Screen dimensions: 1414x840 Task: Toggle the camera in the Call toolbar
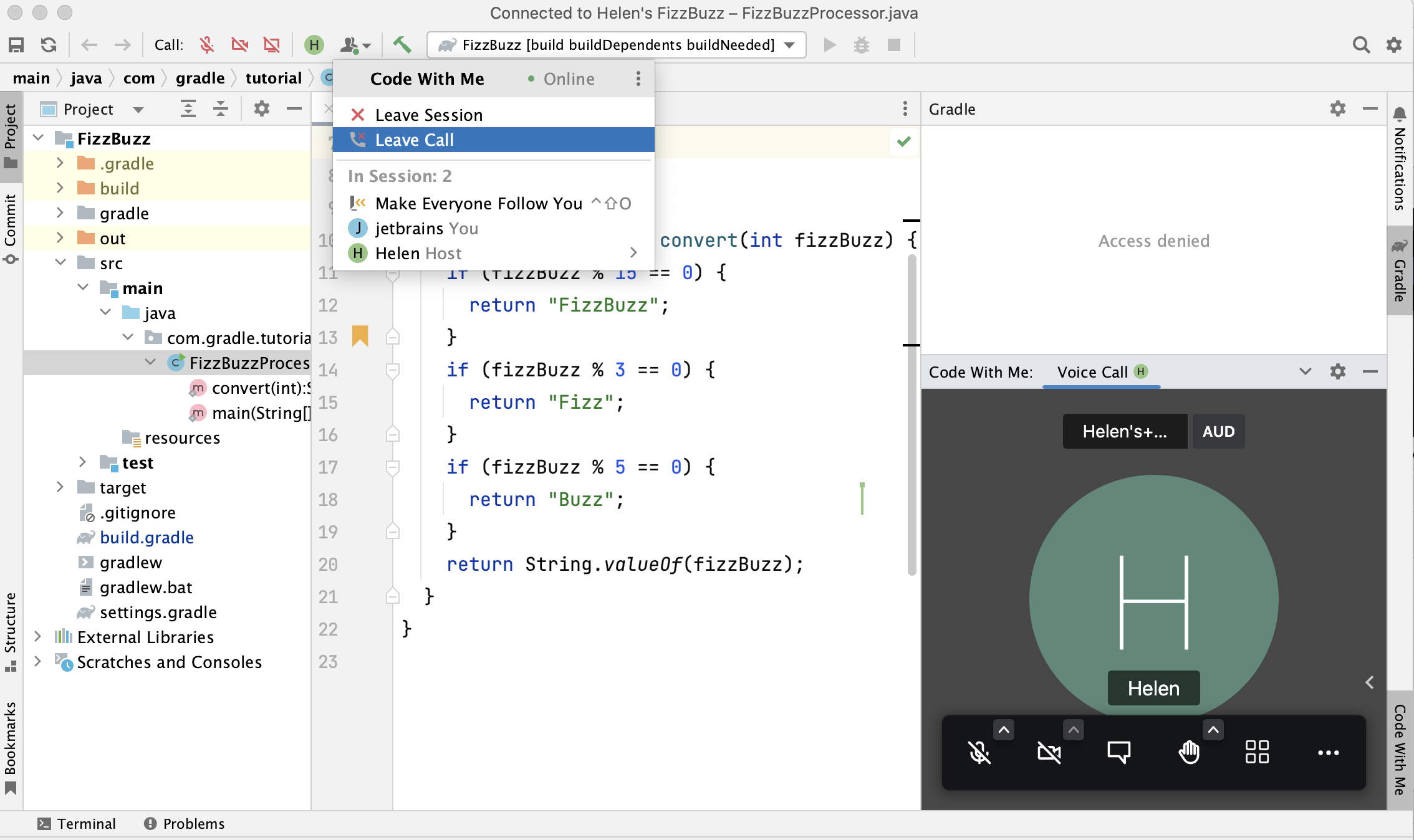pos(239,45)
